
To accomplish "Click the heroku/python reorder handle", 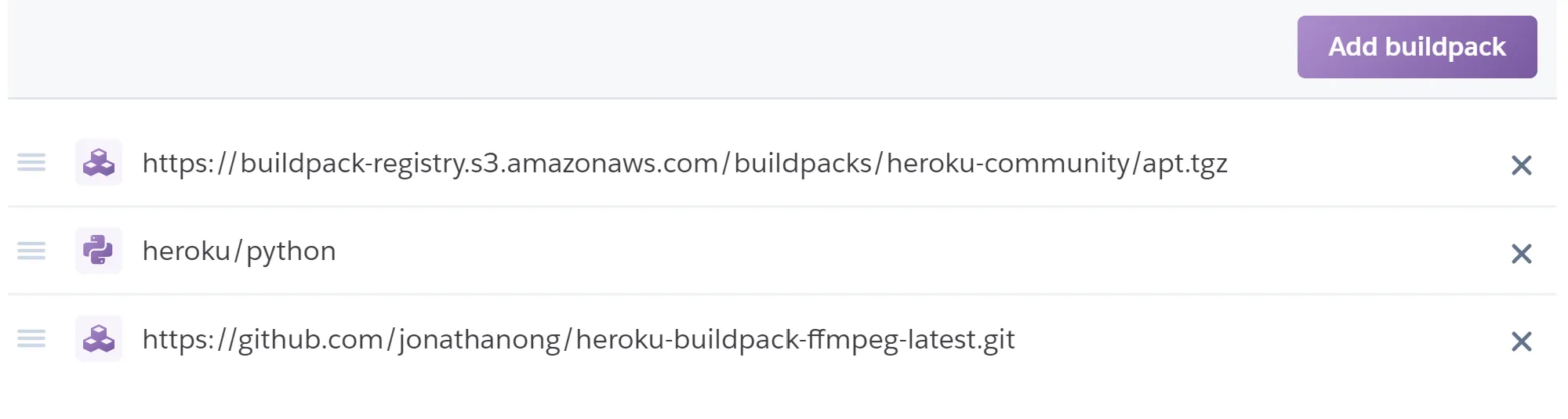I will [x=31, y=251].
